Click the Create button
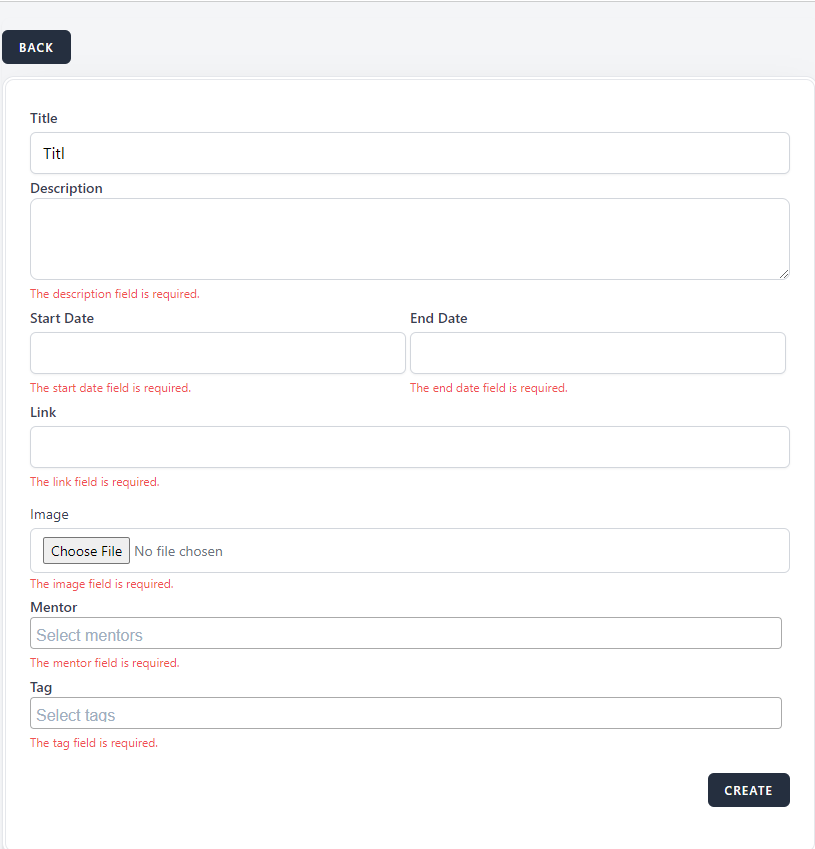Viewport: 815px width, 849px height. (748, 790)
